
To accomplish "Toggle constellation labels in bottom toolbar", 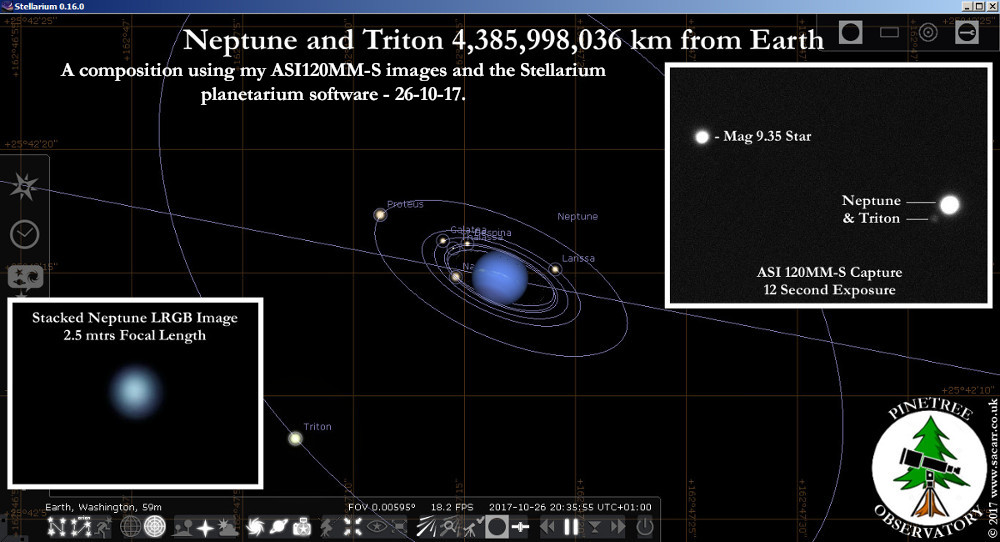I will coord(76,527).
